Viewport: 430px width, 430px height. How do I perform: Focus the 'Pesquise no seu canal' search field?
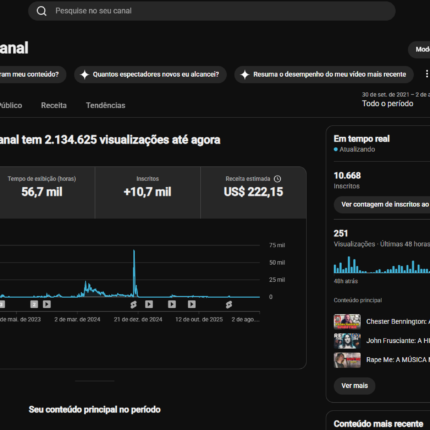coord(212,11)
